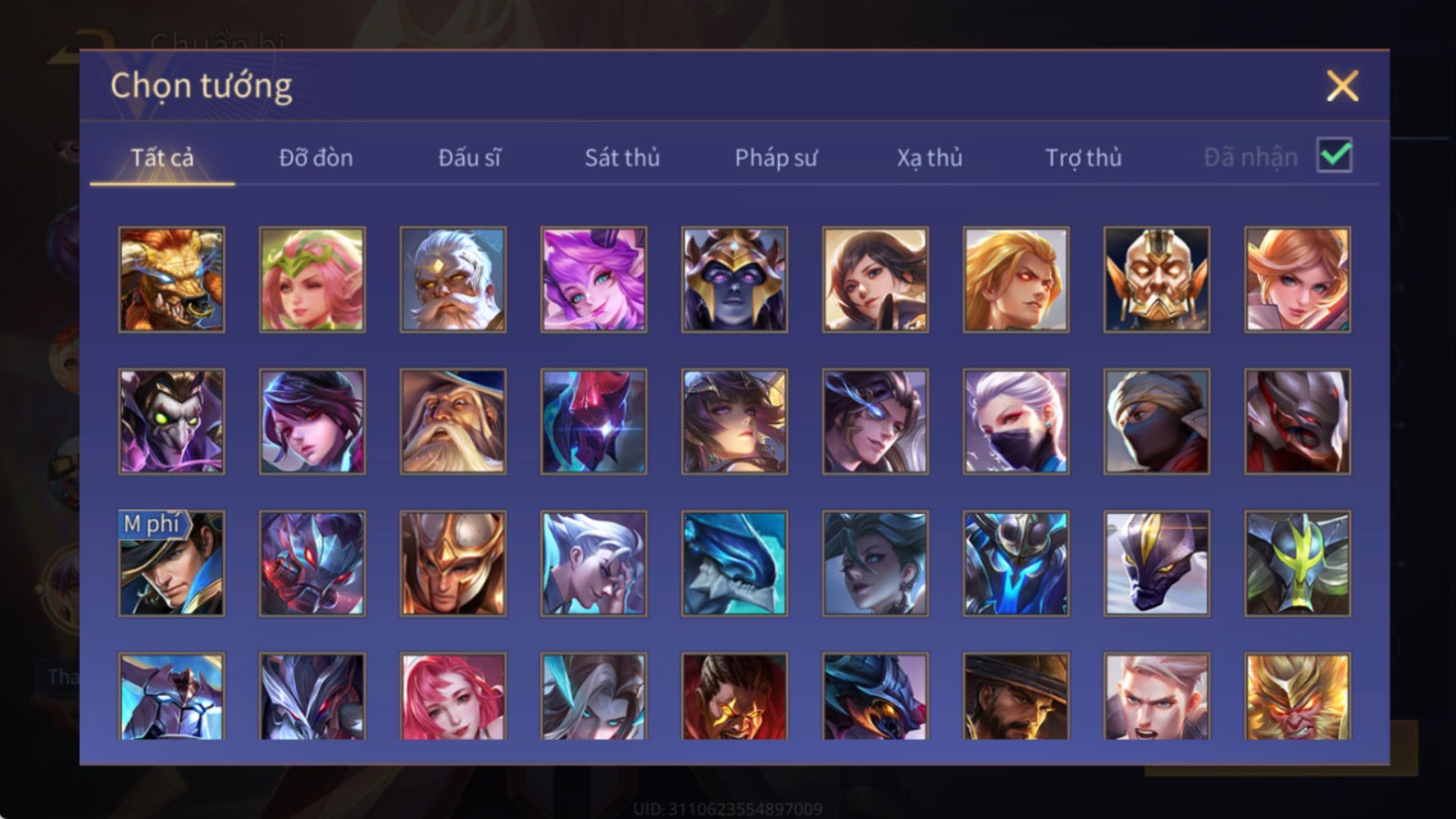Open the Xạ thủ tab

click(930, 158)
